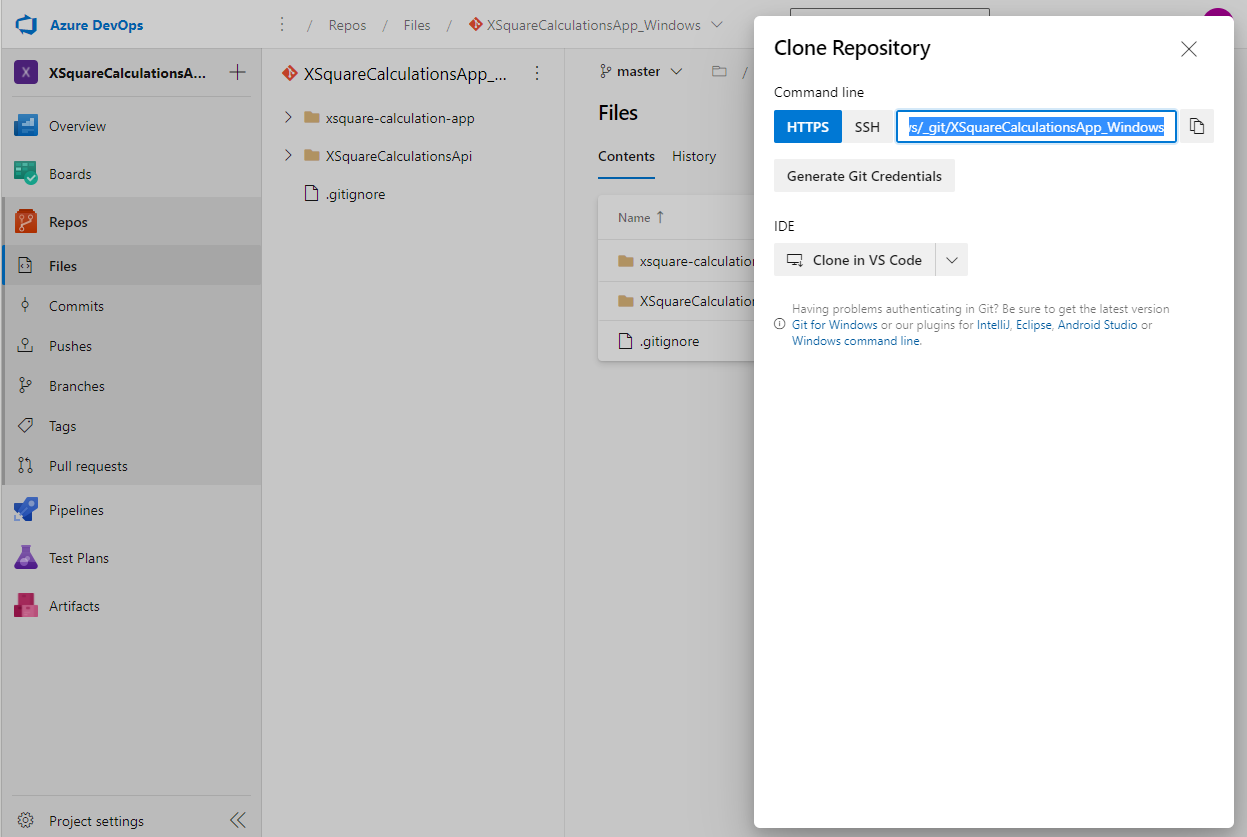Image resolution: width=1247 pixels, height=837 pixels.
Task: Collapse the sidebar with double-chevron icon
Action: 238,821
